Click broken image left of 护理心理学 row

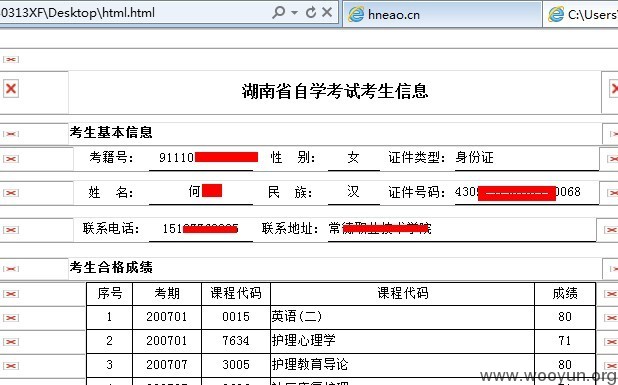(x=11, y=342)
